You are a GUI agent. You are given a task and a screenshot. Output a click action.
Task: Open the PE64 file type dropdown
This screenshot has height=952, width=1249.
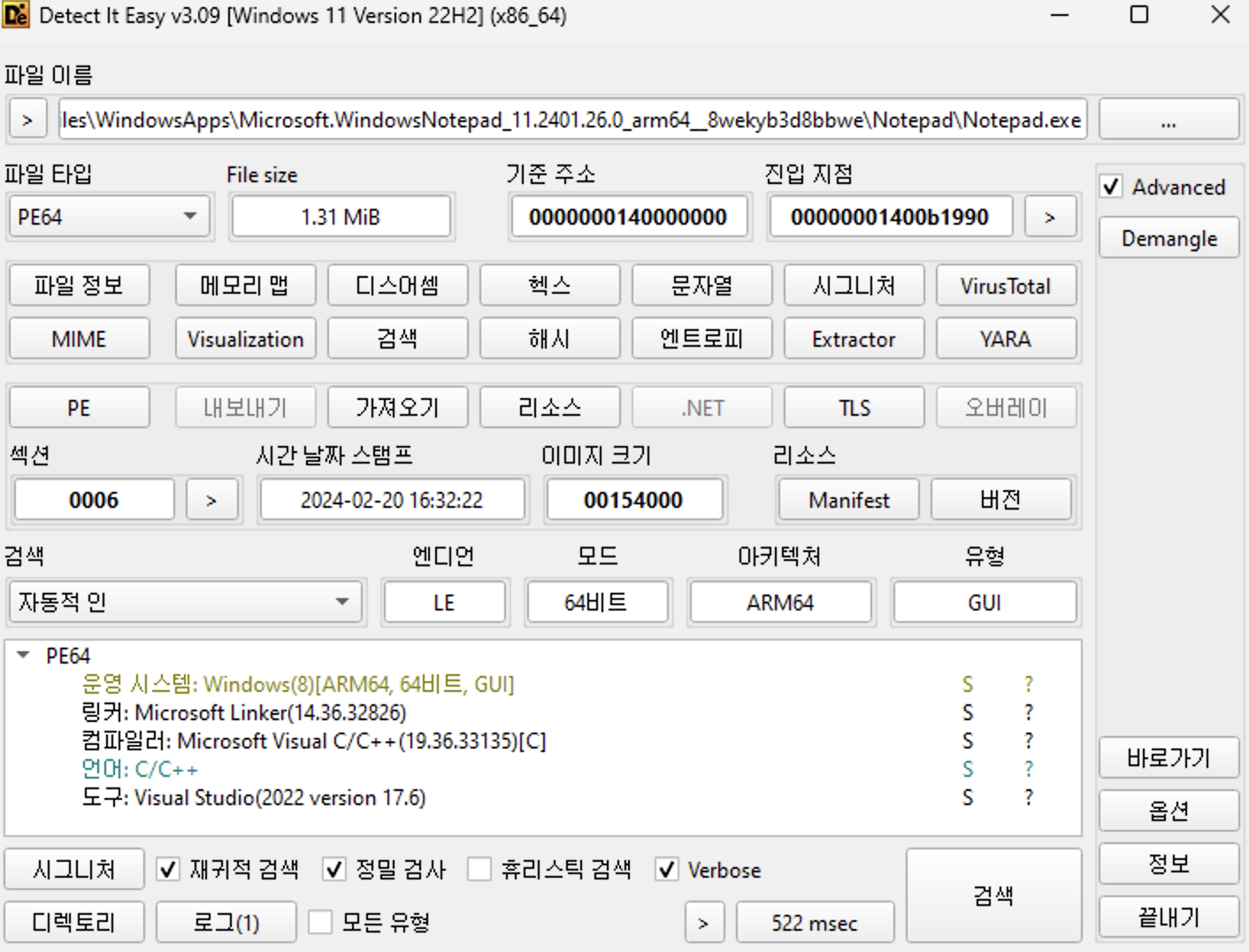pyautogui.click(x=109, y=217)
